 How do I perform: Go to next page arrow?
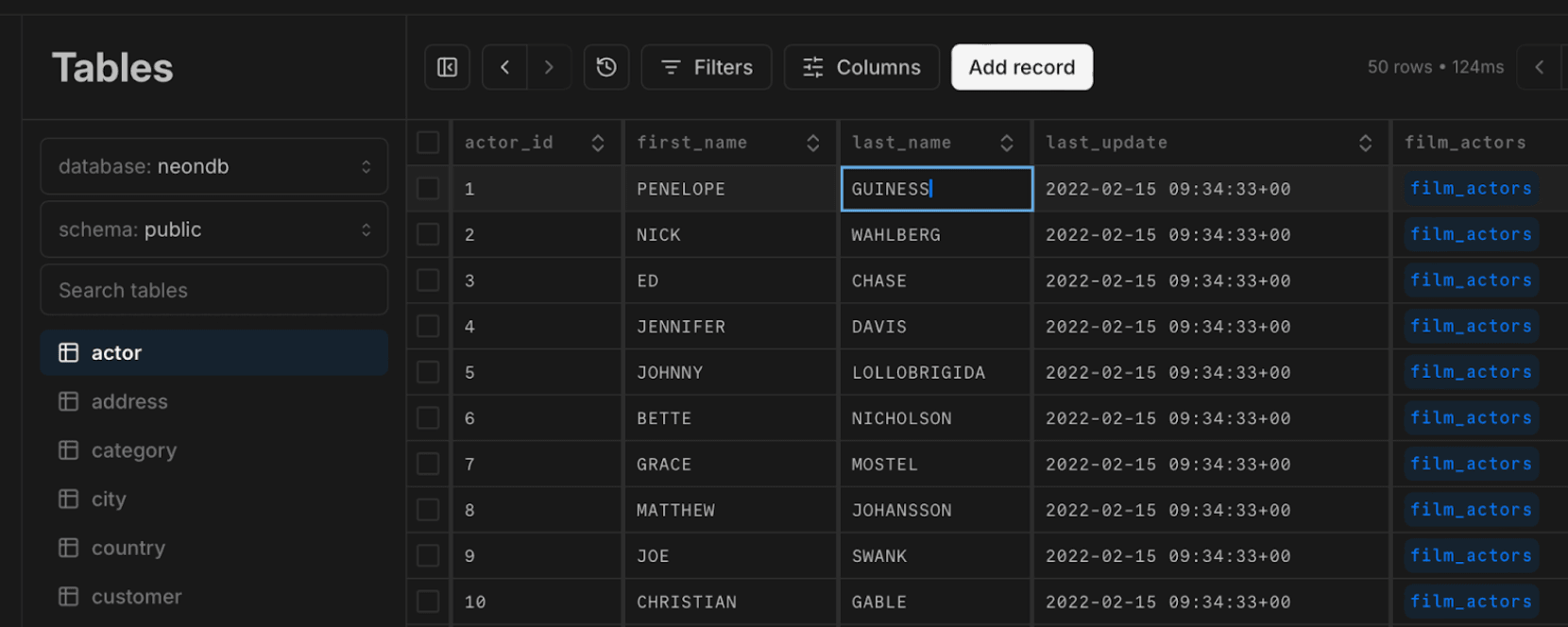[x=549, y=67]
